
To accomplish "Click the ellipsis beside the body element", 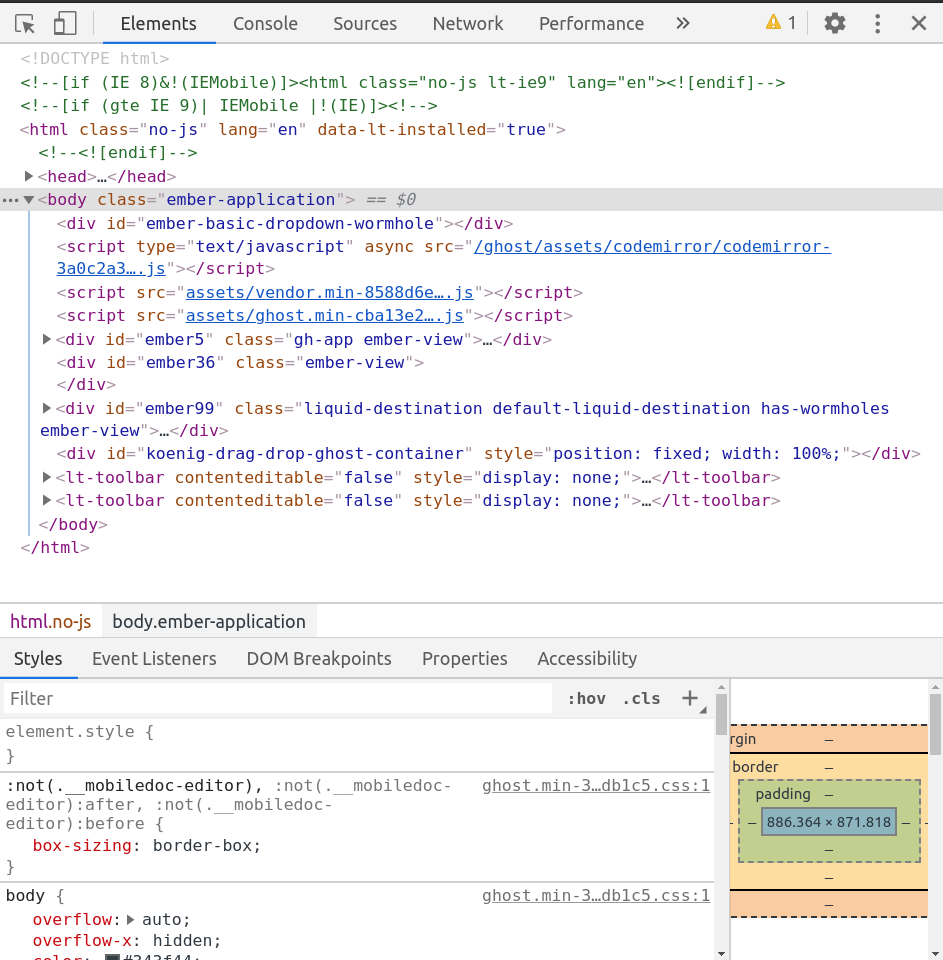I will click(x=10, y=200).
